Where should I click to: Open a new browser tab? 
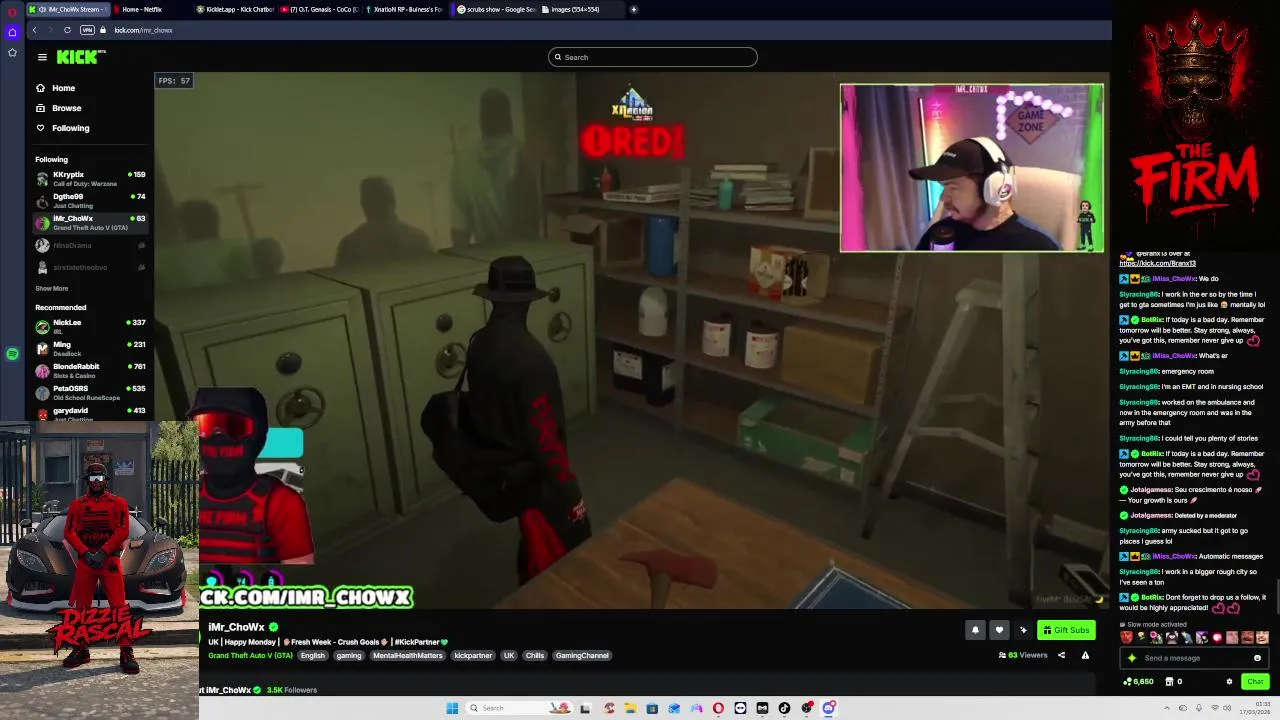[x=633, y=9]
